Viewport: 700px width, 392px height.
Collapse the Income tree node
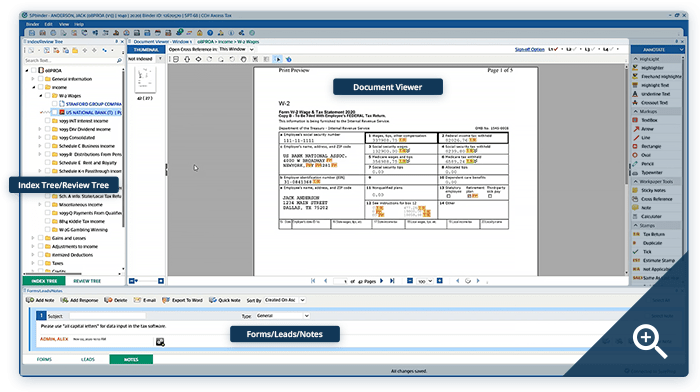point(33,87)
